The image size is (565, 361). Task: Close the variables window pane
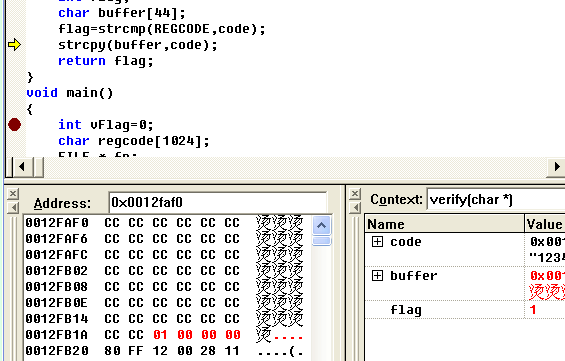355,194
